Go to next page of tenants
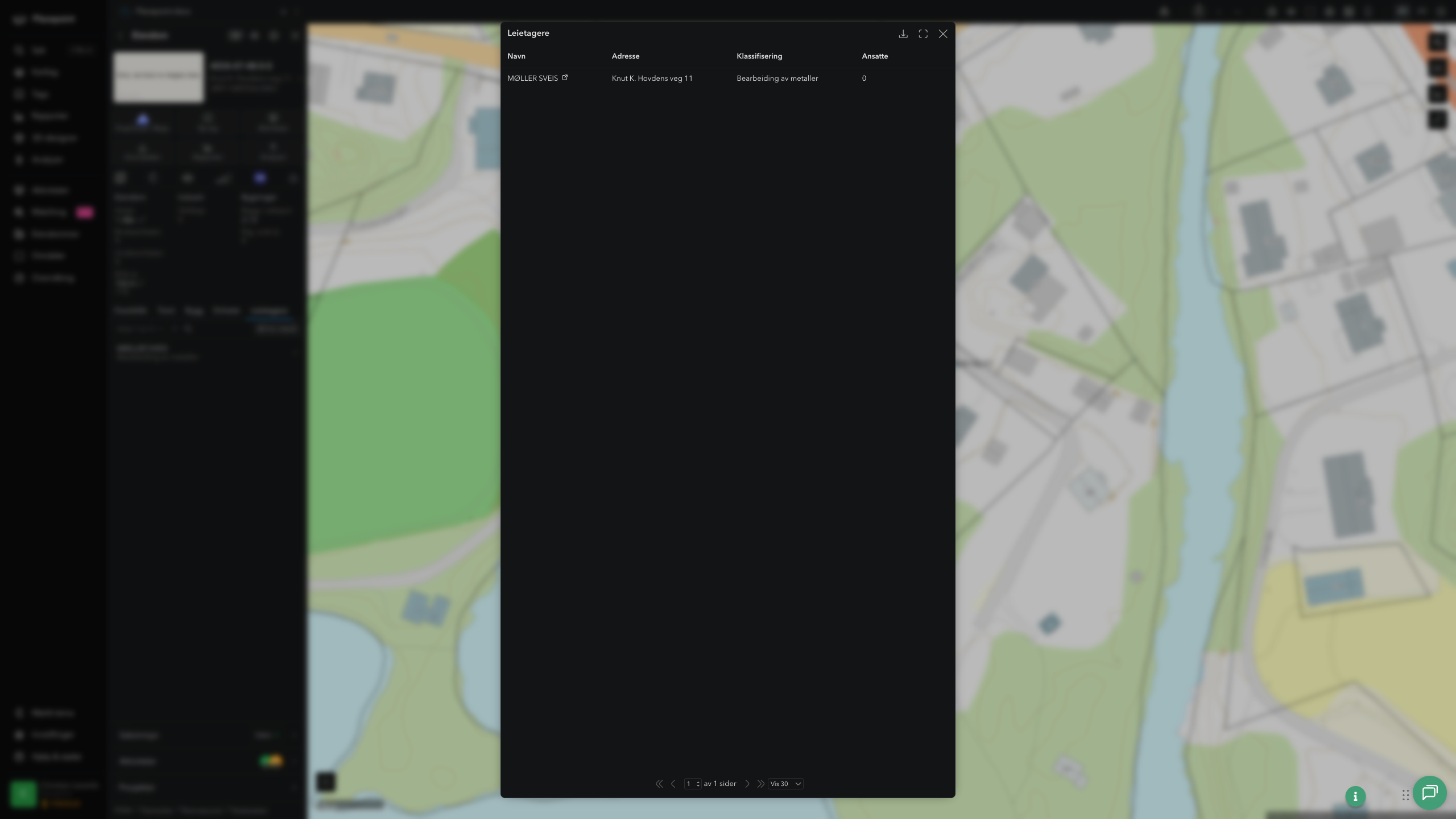The width and height of the screenshot is (1456, 819). coord(747,784)
